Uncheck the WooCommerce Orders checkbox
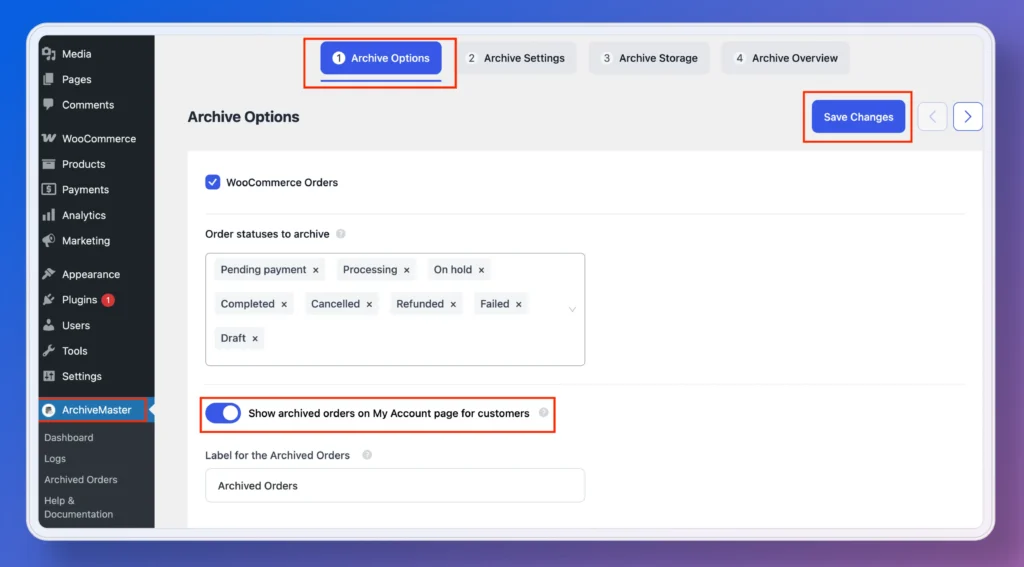The image size is (1024, 567). tap(213, 182)
